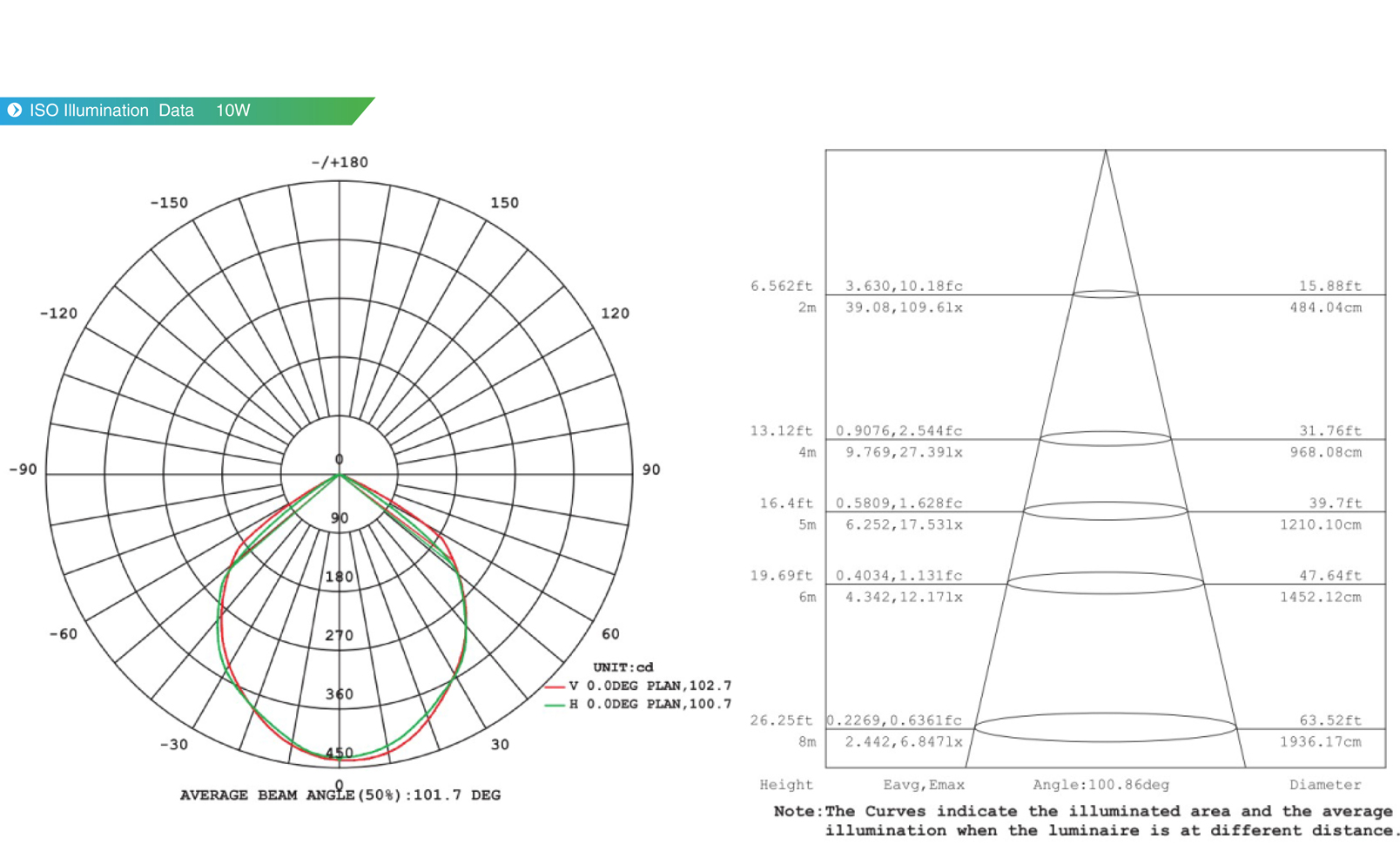Select the 'AVERAGE BEAM ANGLE(50%):101.7 DEG' caption

coord(340,795)
